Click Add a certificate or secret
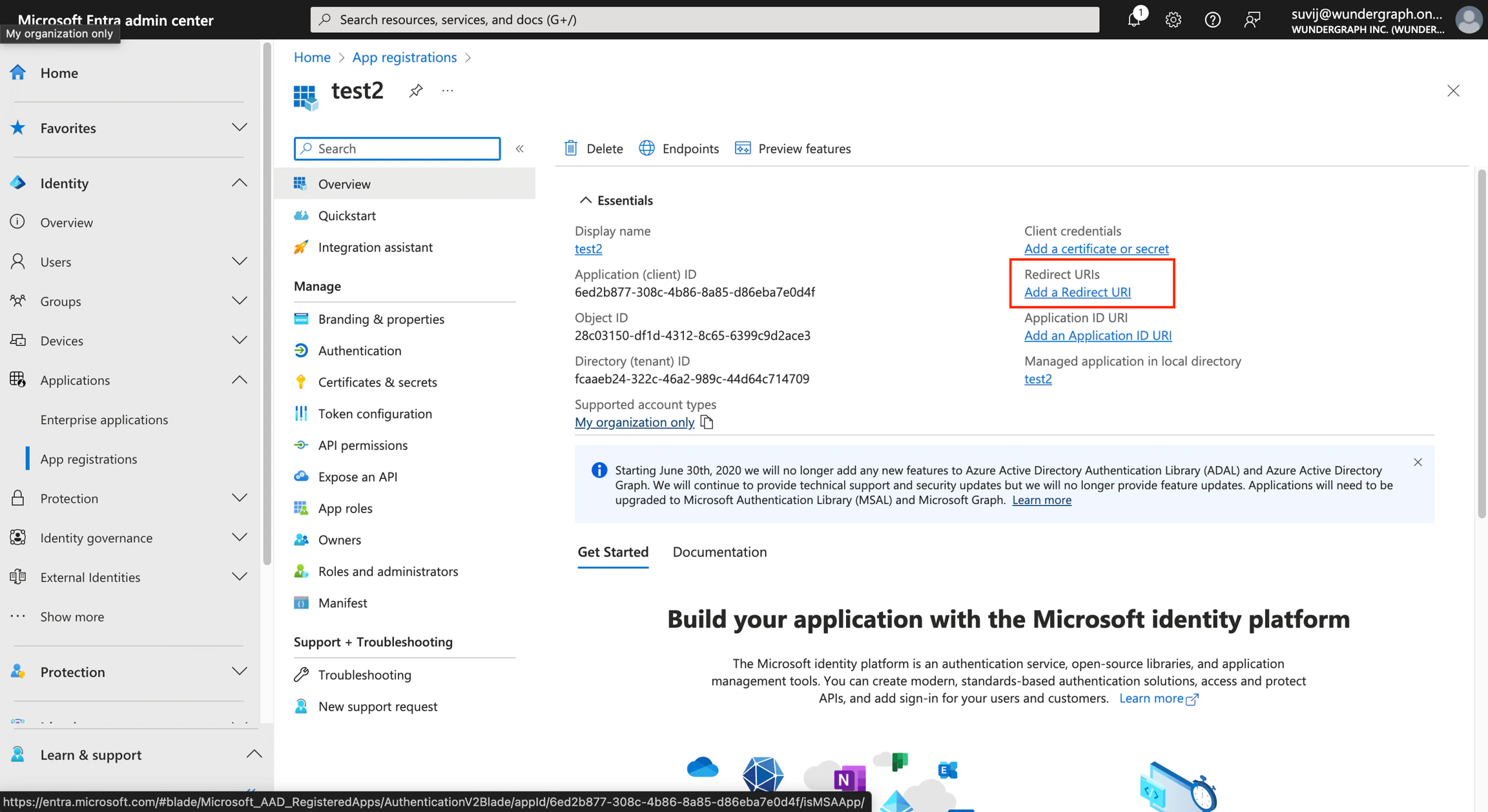Image resolution: width=1488 pixels, height=812 pixels. coord(1096,249)
